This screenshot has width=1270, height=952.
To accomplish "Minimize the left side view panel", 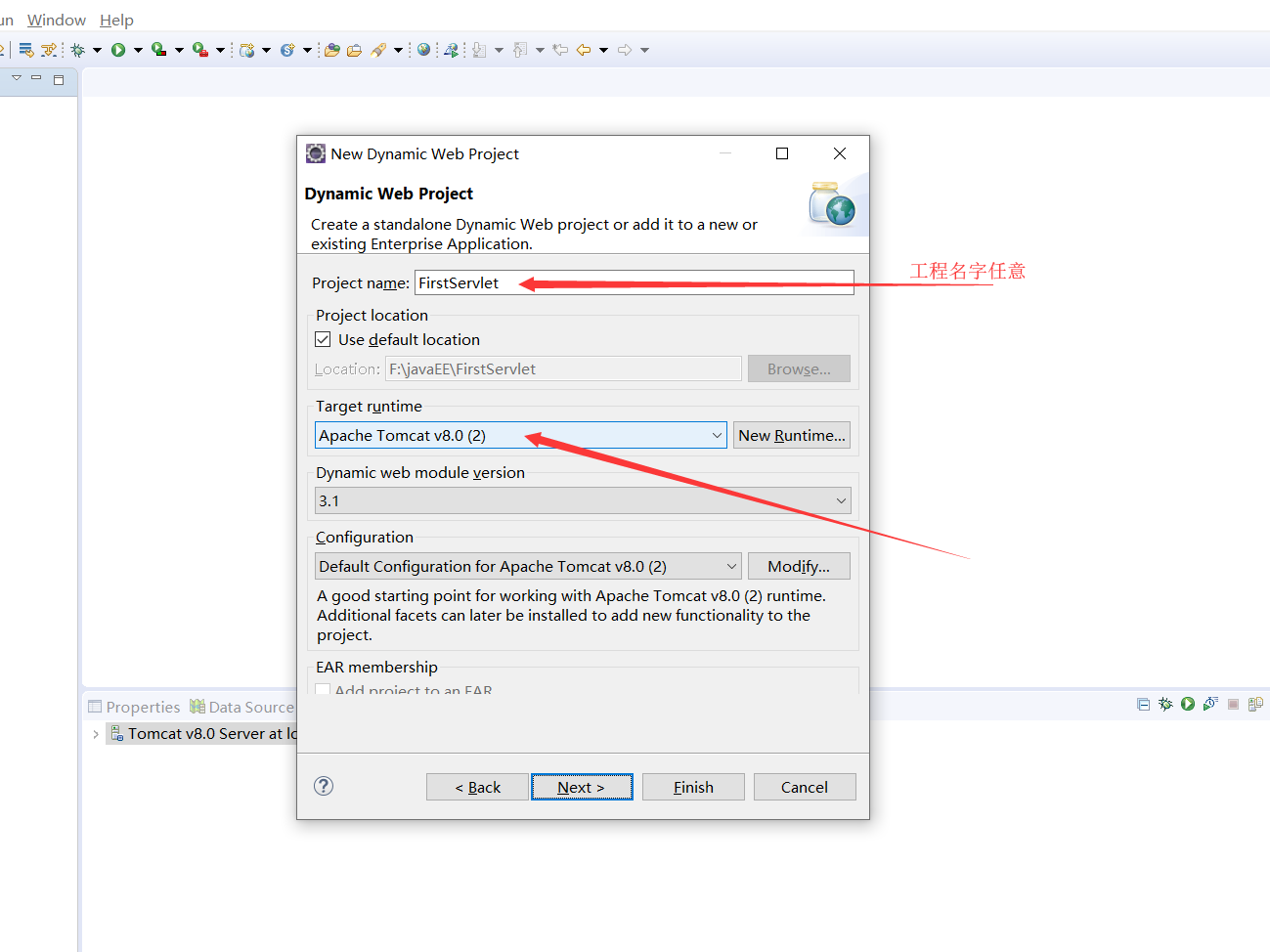I will (36, 77).
